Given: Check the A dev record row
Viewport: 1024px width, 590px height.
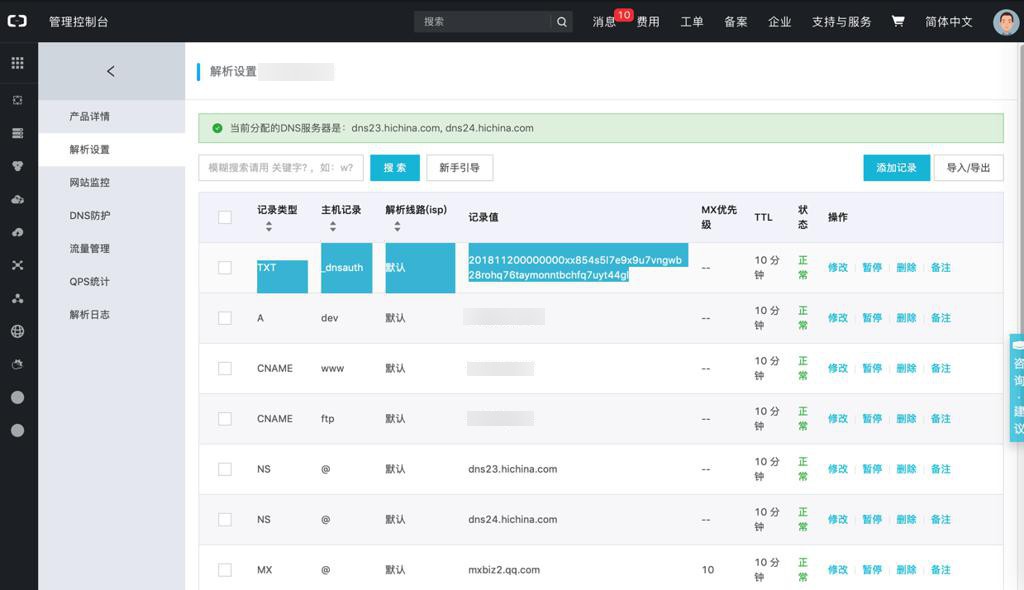Looking at the screenshot, I should coord(225,318).
